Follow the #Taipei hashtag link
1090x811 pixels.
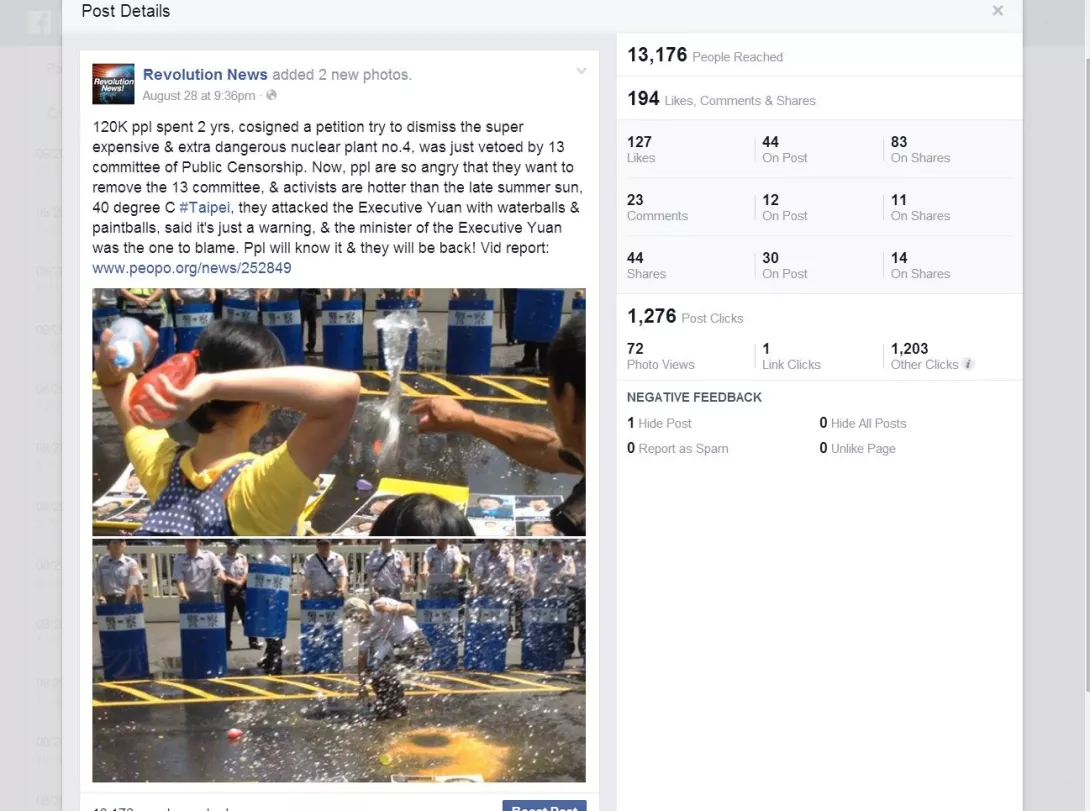click(204, 208)
